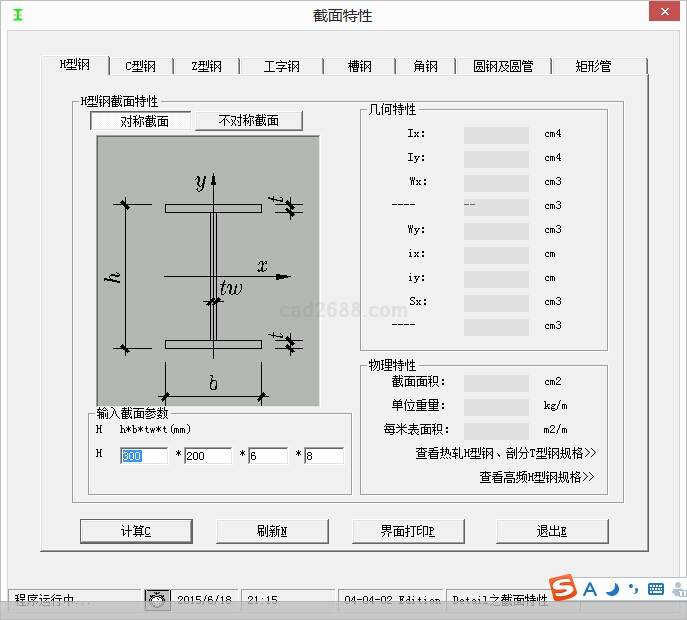Switch to the 圆钢及圆管 tab
This screenshot has width=687, height=620.
[x=503, y=66]
